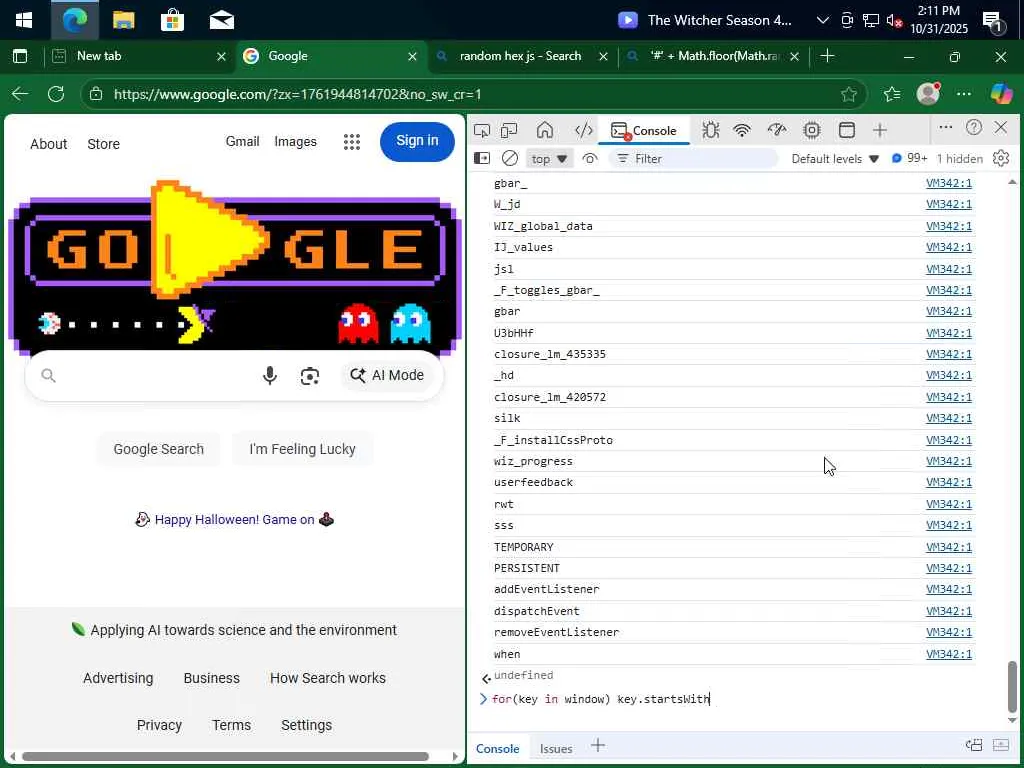Open the Elements panel code icon
The width and height of the screenshot is (1024, 768).
(x=583, y=130)
